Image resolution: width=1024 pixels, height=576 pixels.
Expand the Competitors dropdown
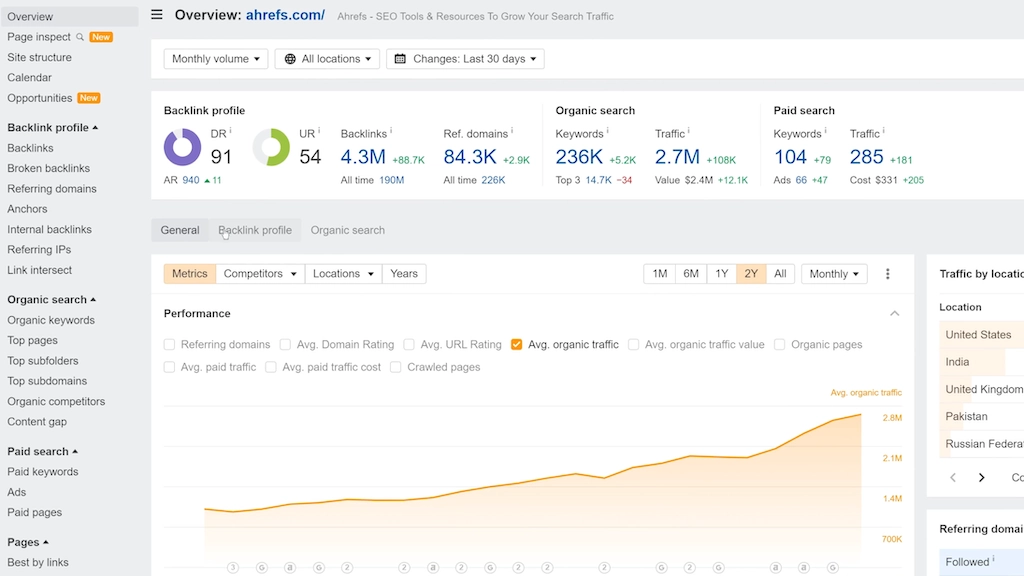(x=260, y=274)
